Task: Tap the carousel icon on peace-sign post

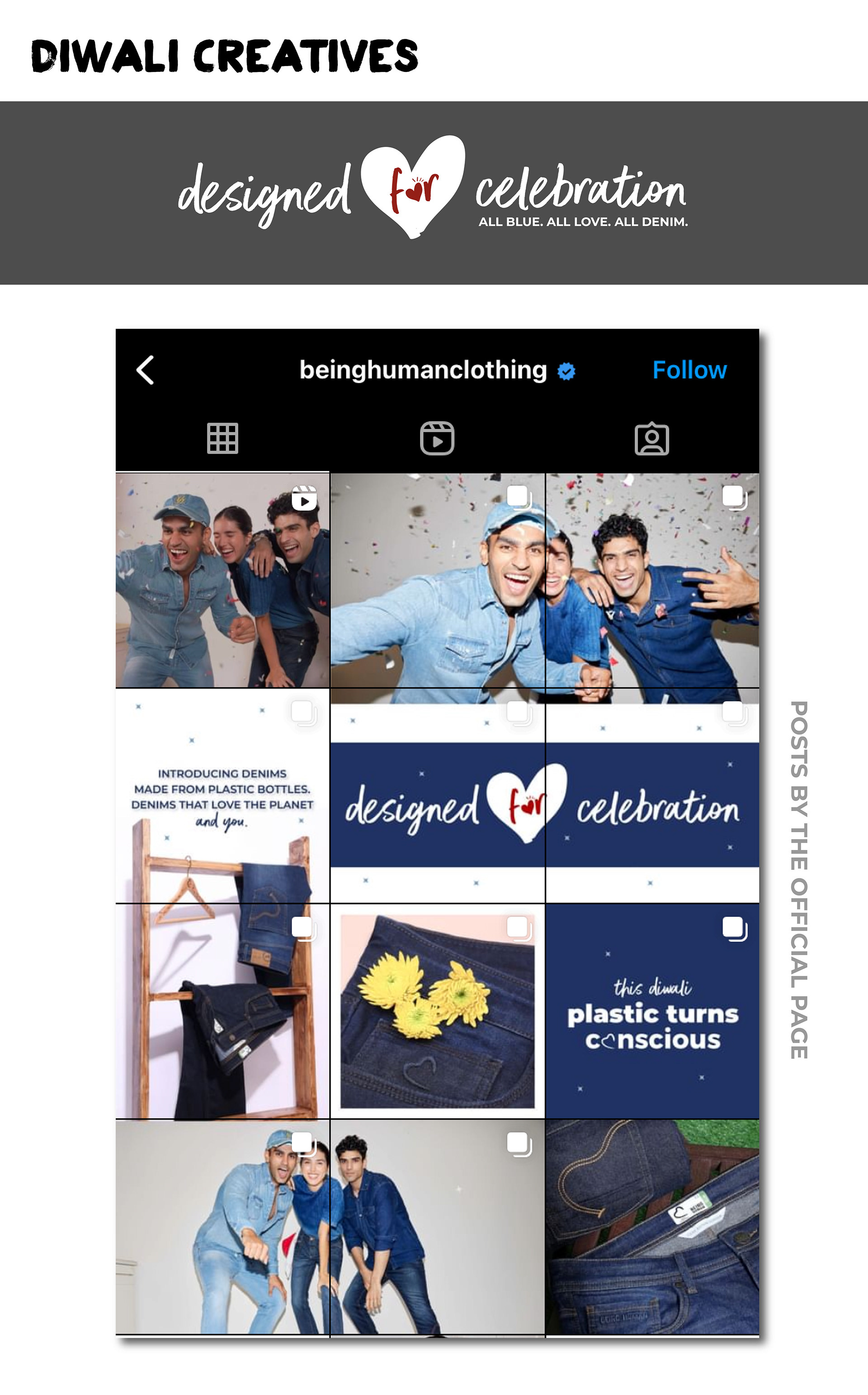Action: [734, 498]
